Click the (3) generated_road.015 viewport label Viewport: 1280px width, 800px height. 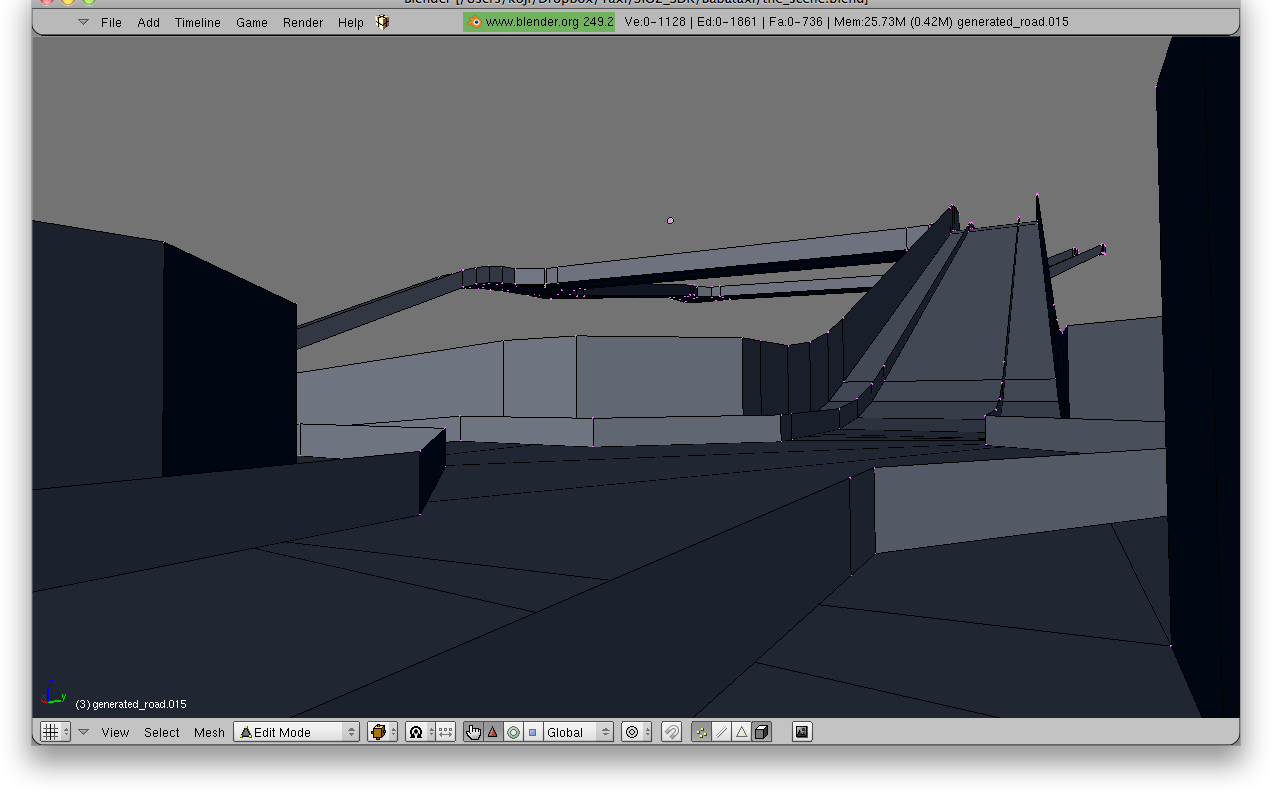(x=131, y=704)
